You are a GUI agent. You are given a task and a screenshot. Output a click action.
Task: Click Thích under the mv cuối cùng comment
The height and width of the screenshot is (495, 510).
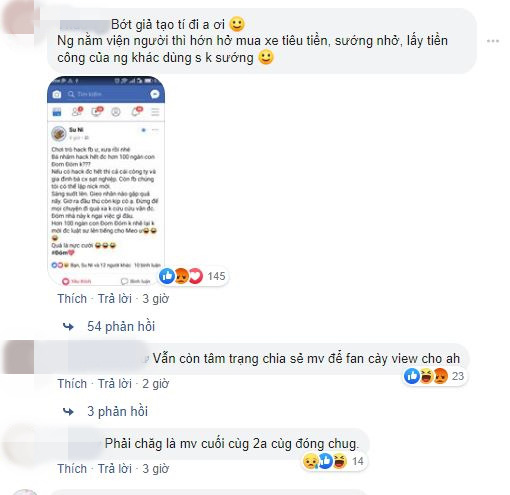click(72, 469)
